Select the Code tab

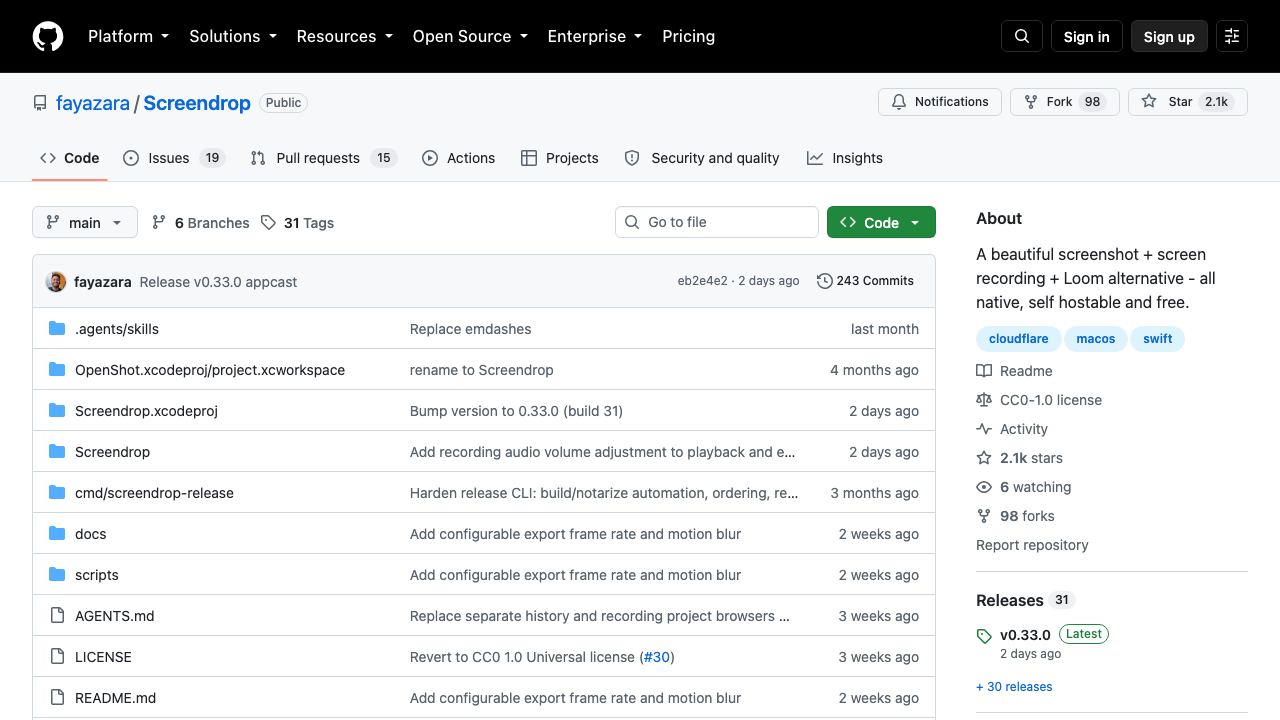(70, 158)
